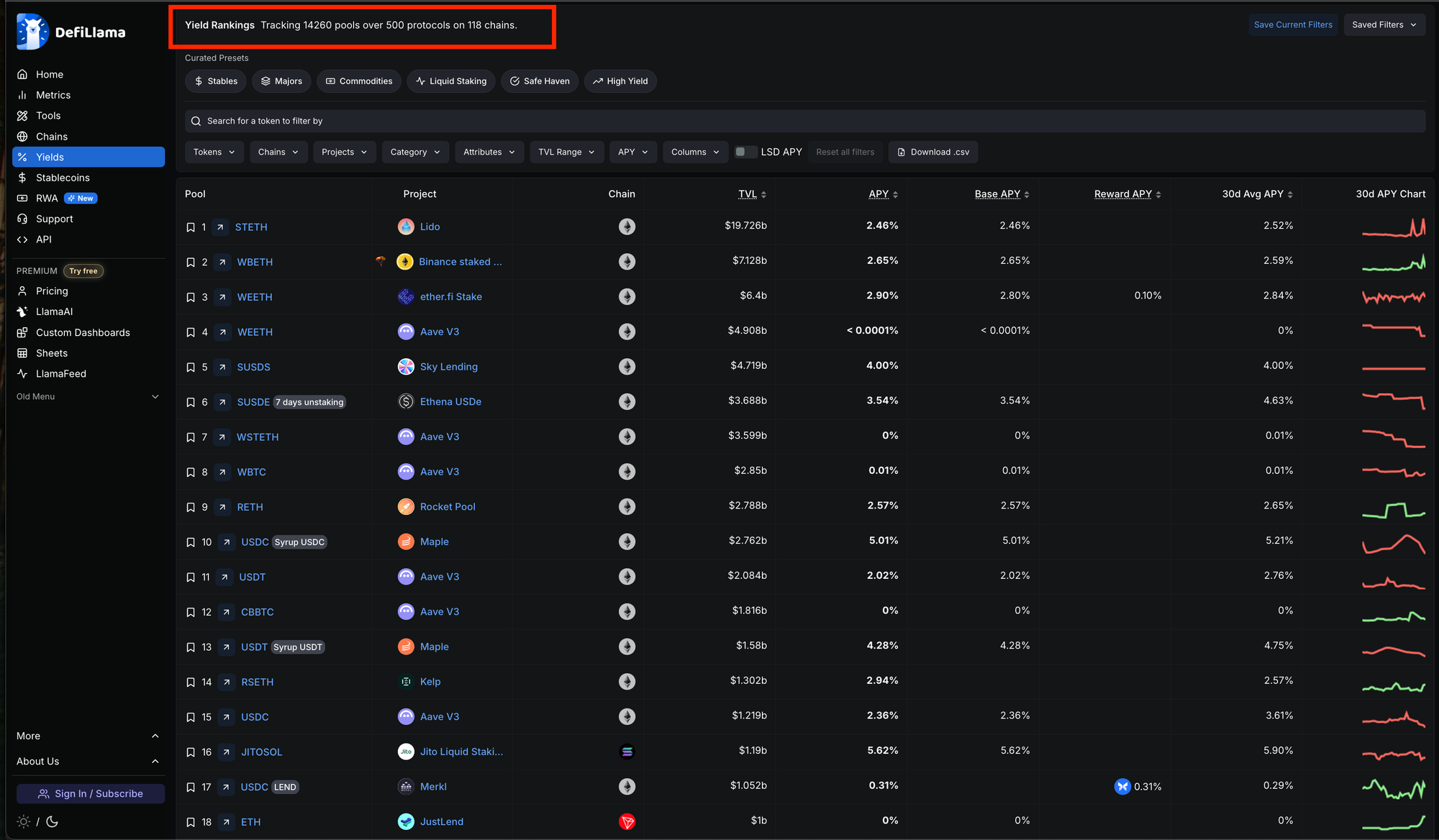Expand the Old Menu section

(88, 397)
